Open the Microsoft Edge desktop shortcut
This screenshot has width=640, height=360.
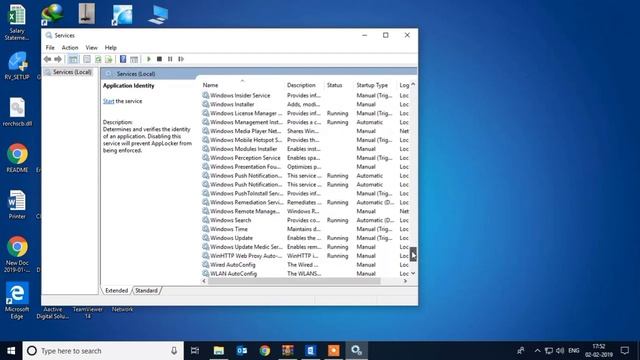point(17,300)
